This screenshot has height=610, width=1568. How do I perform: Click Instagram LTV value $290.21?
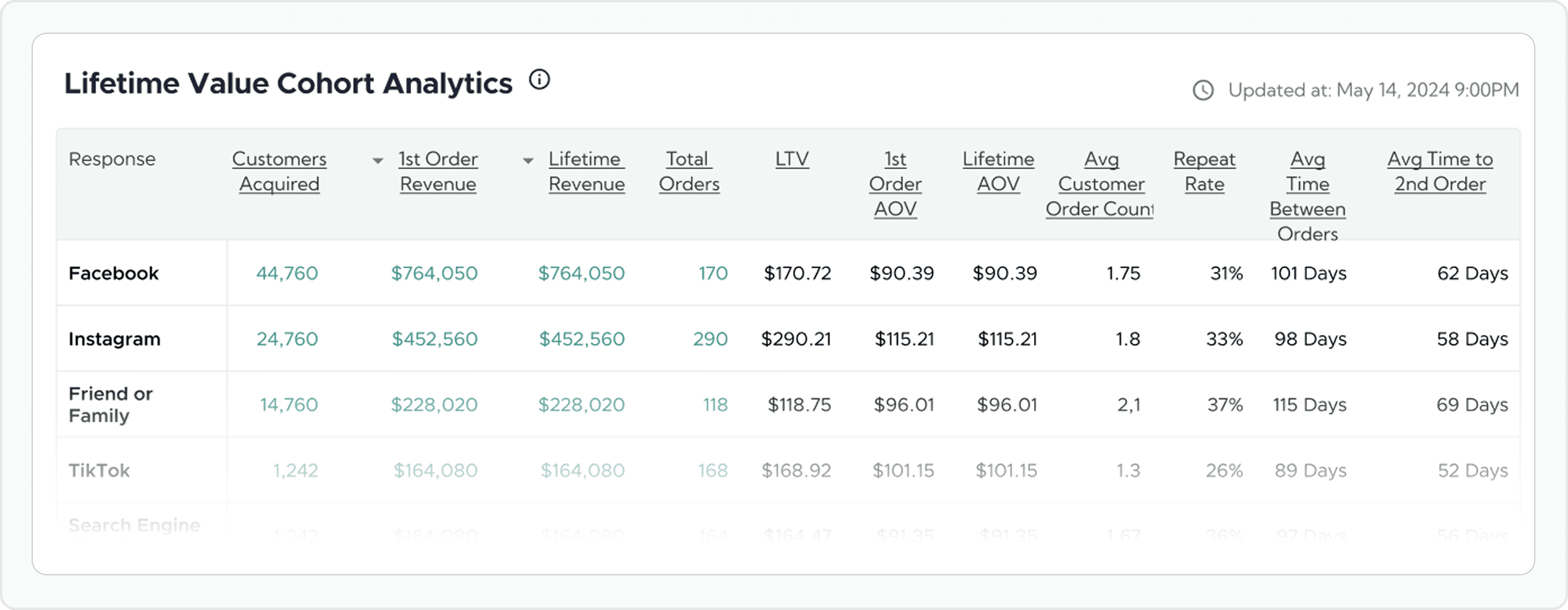[x=796, y=339]
